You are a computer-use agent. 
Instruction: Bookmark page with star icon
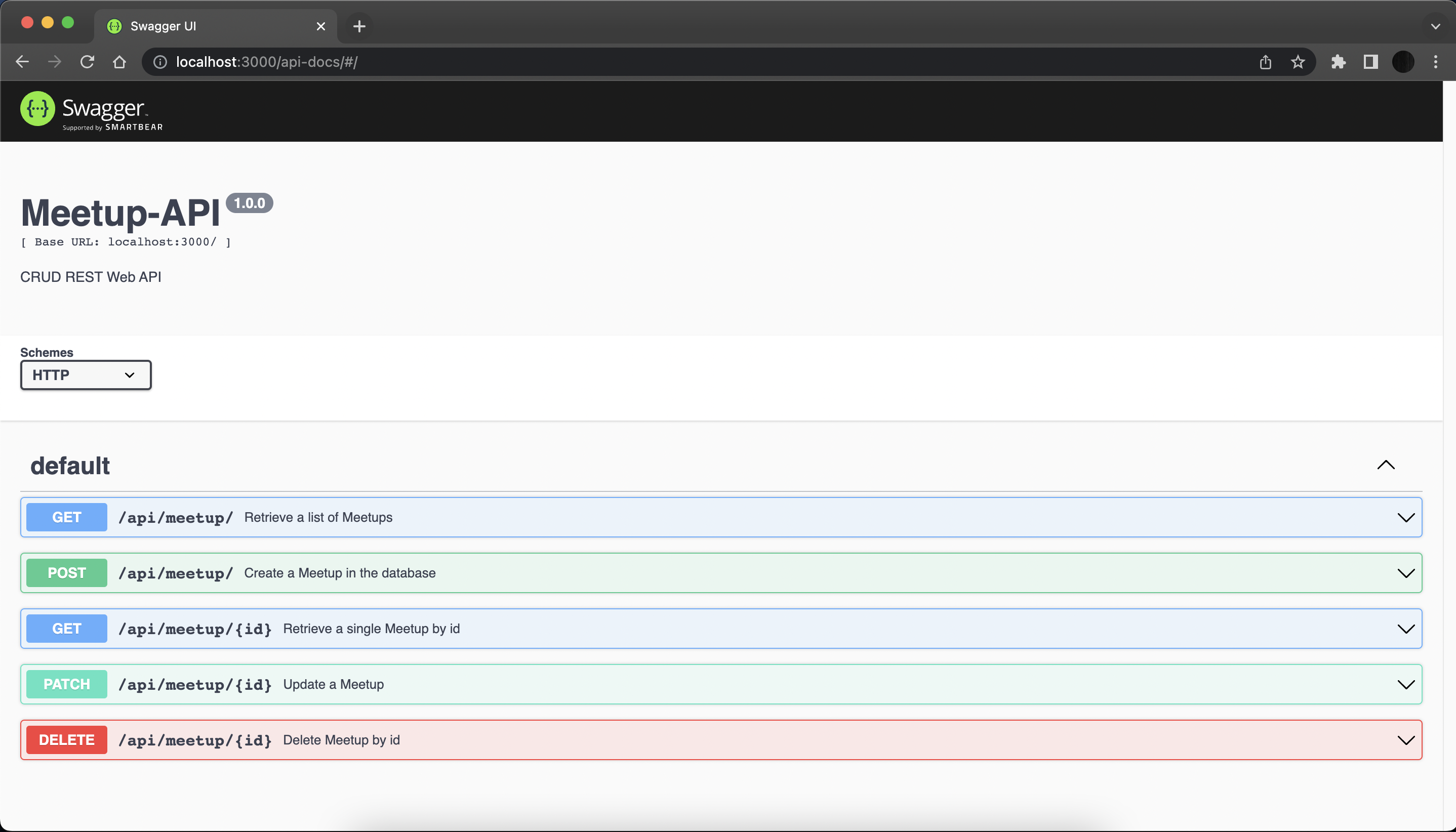tap(1298, 62)
